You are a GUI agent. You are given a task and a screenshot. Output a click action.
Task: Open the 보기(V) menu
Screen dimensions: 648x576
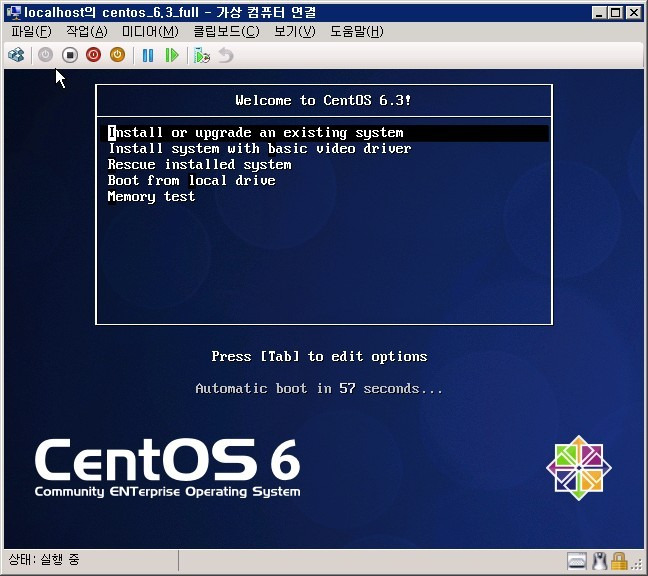click(x=295, y=31)
